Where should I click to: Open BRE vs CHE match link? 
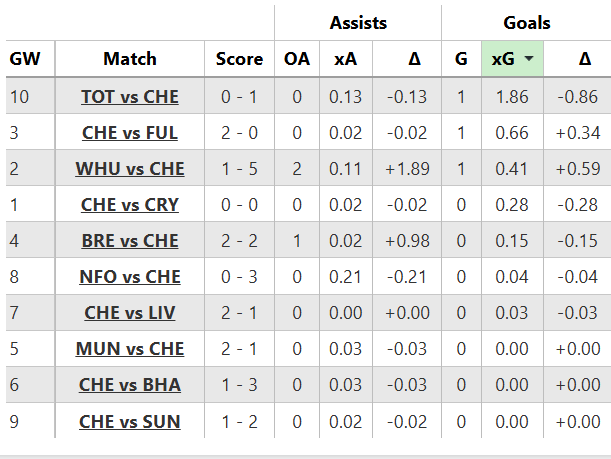coord(130,241)
